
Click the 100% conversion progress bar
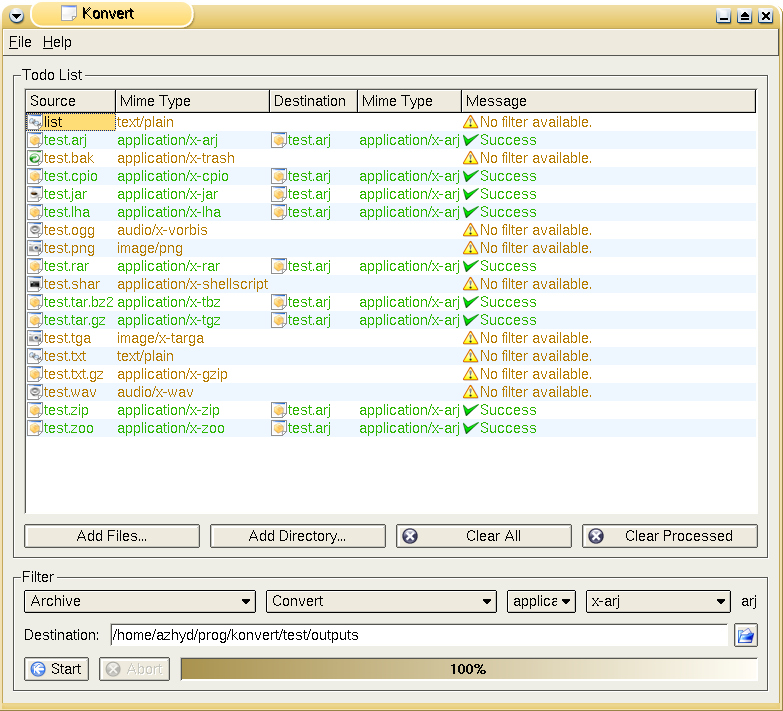pos(469,669)
